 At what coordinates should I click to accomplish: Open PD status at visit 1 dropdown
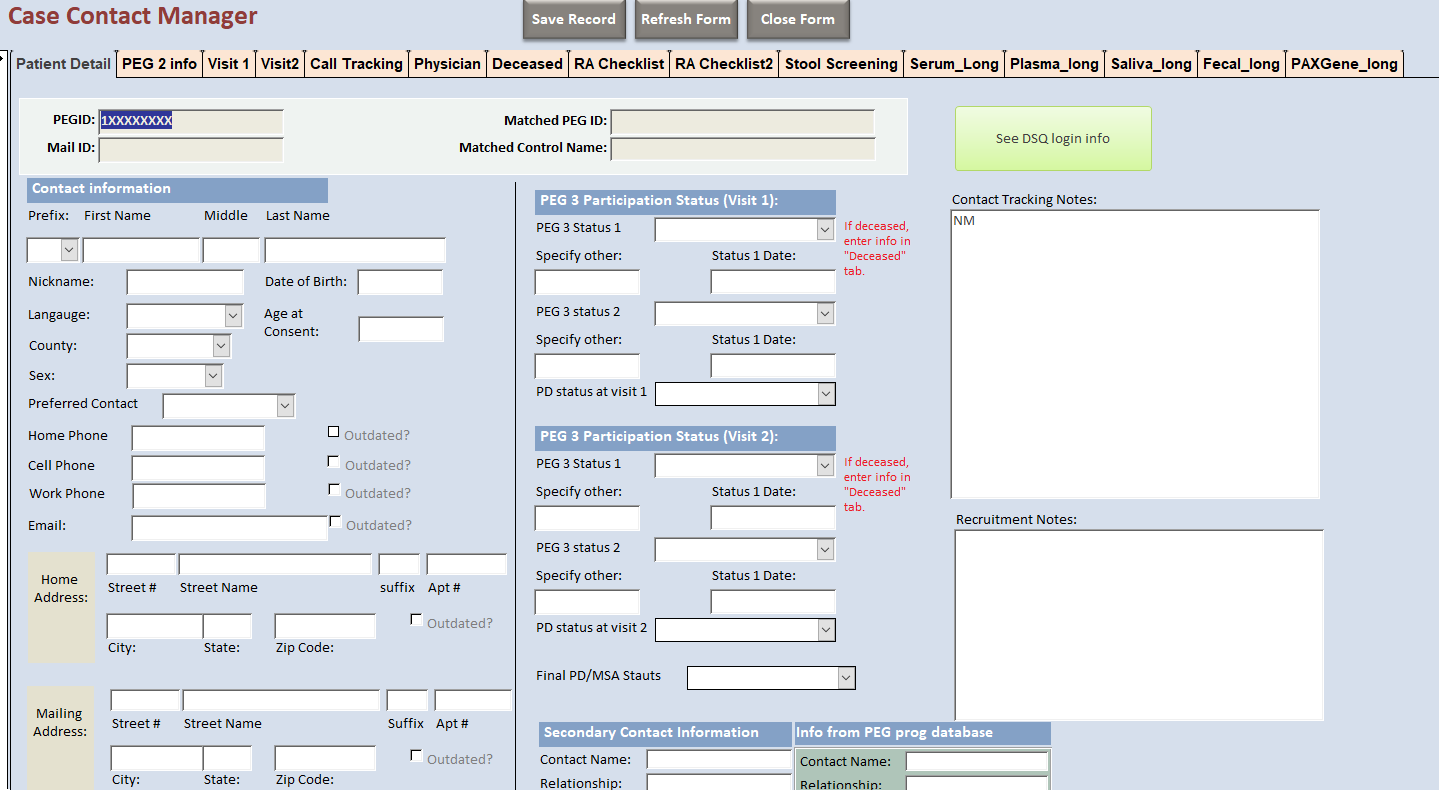(x=825, y=394)
